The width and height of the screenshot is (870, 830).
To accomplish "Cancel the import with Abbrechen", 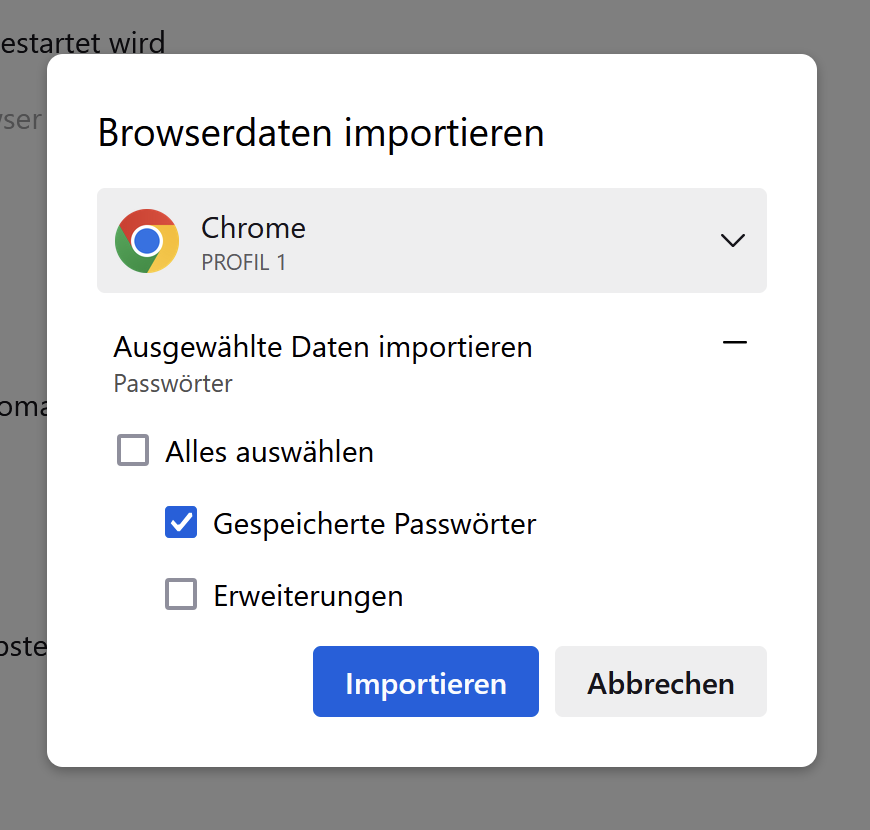I will click(661, 682).
